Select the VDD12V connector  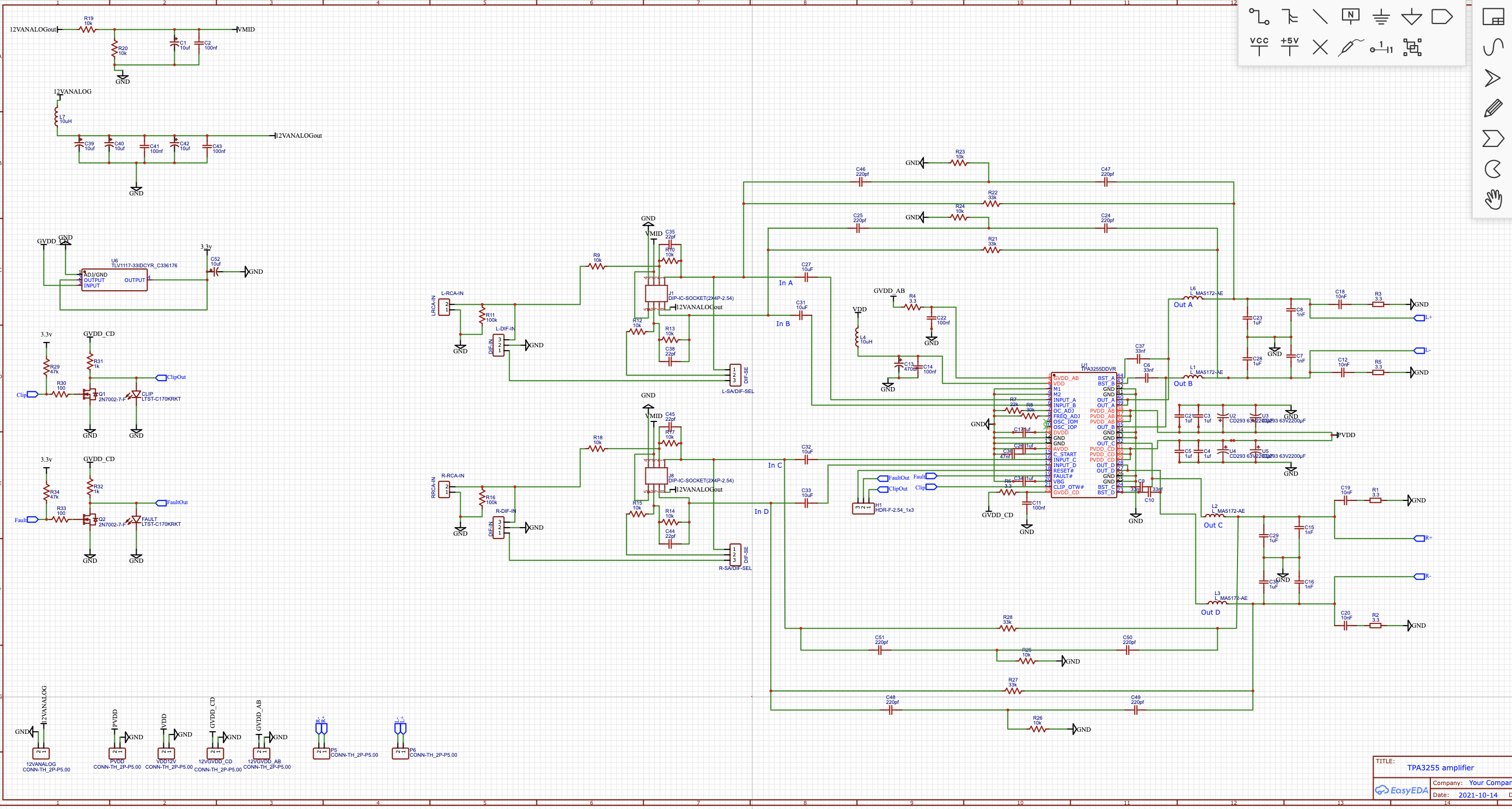166,753
